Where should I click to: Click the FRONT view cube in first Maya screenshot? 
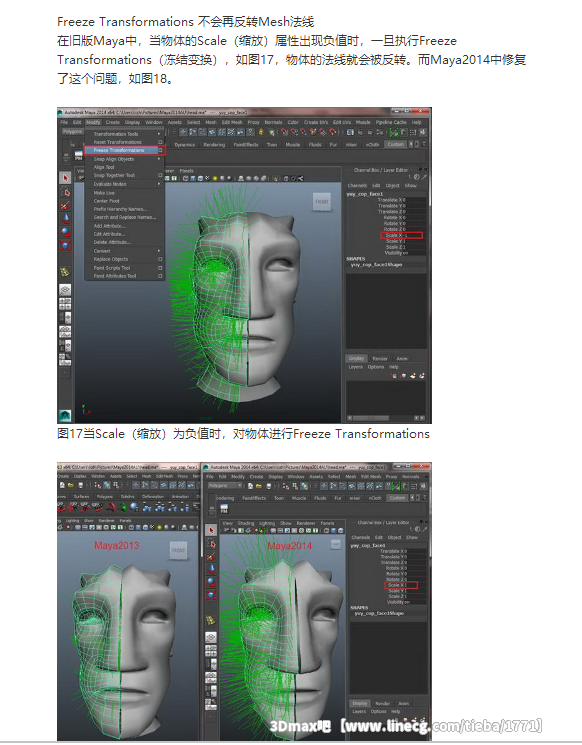point(322,201)
